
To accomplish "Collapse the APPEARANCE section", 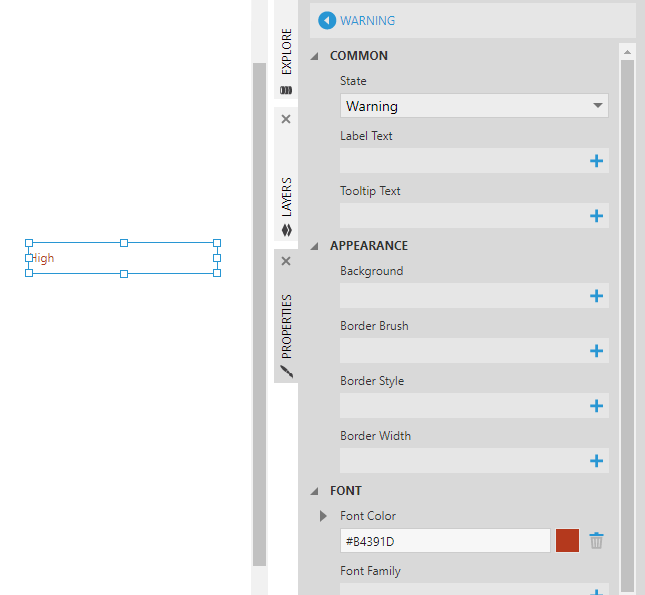I will 315,246.
